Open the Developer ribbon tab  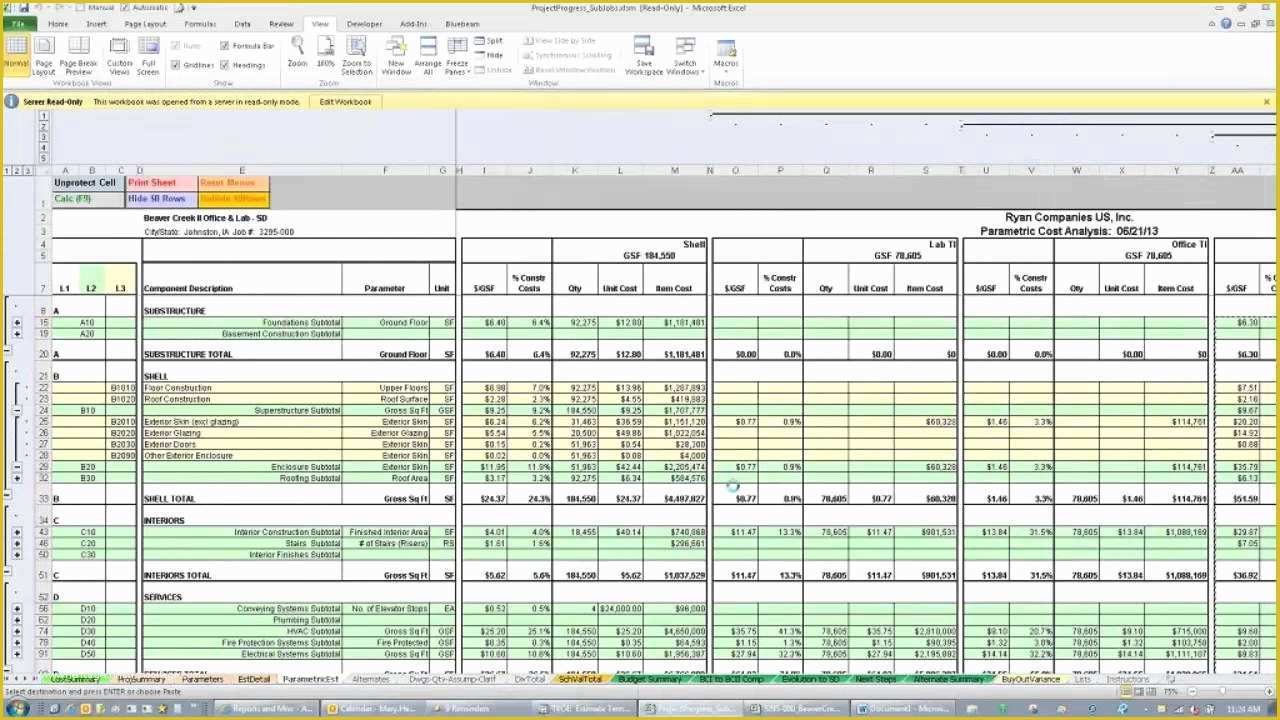[364, 23]
